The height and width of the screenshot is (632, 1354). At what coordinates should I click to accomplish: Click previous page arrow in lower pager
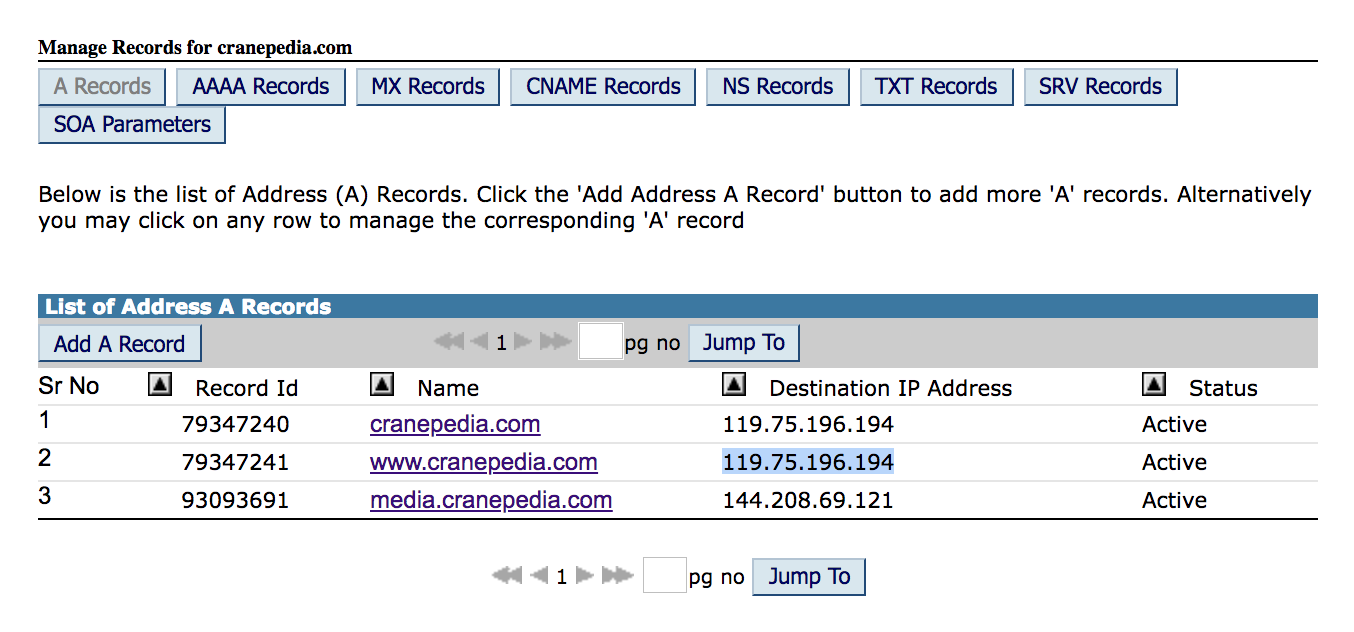pos(539,576)
